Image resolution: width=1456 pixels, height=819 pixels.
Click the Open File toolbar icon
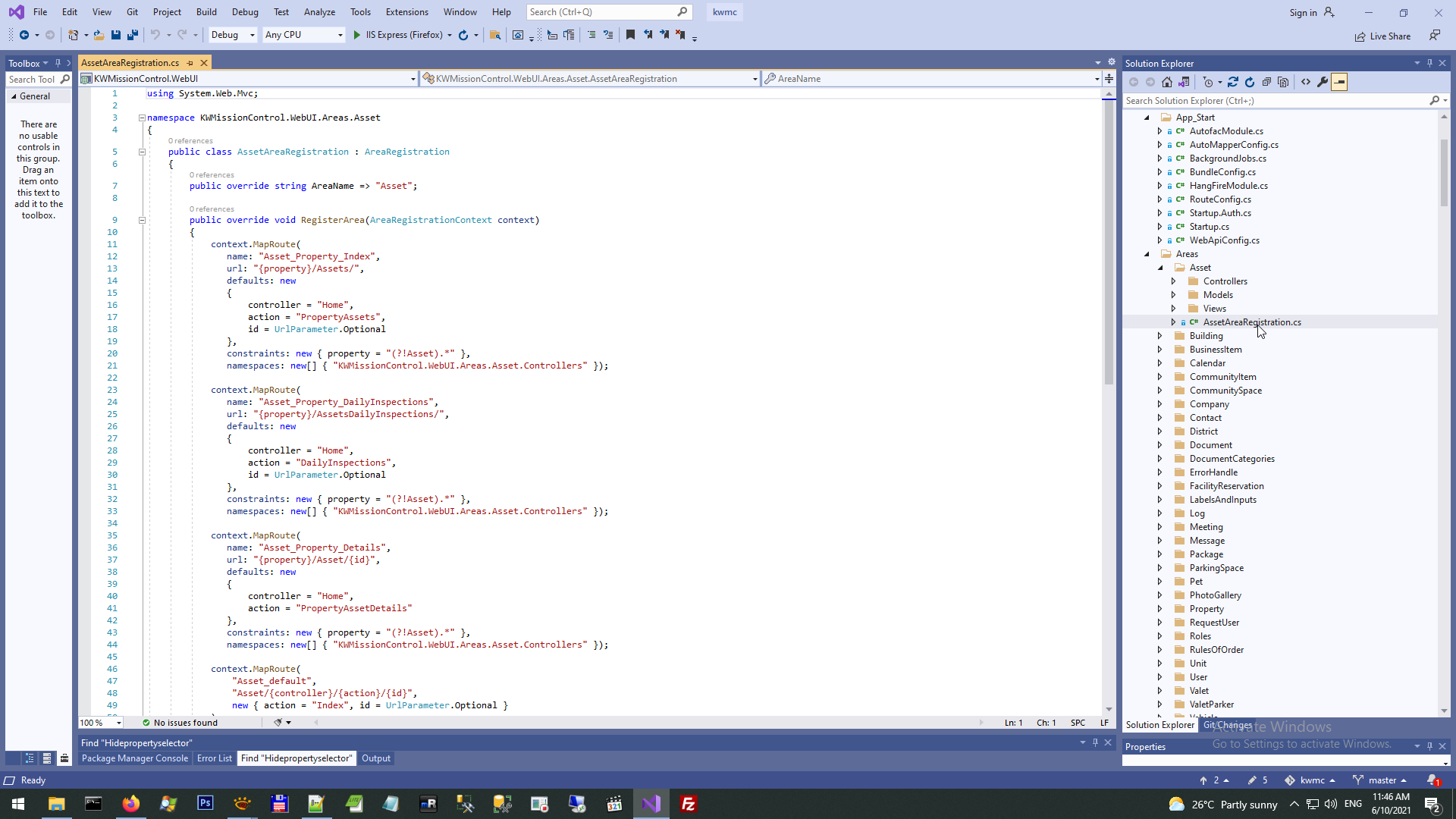pyautogui.click(x=99, y=35)
